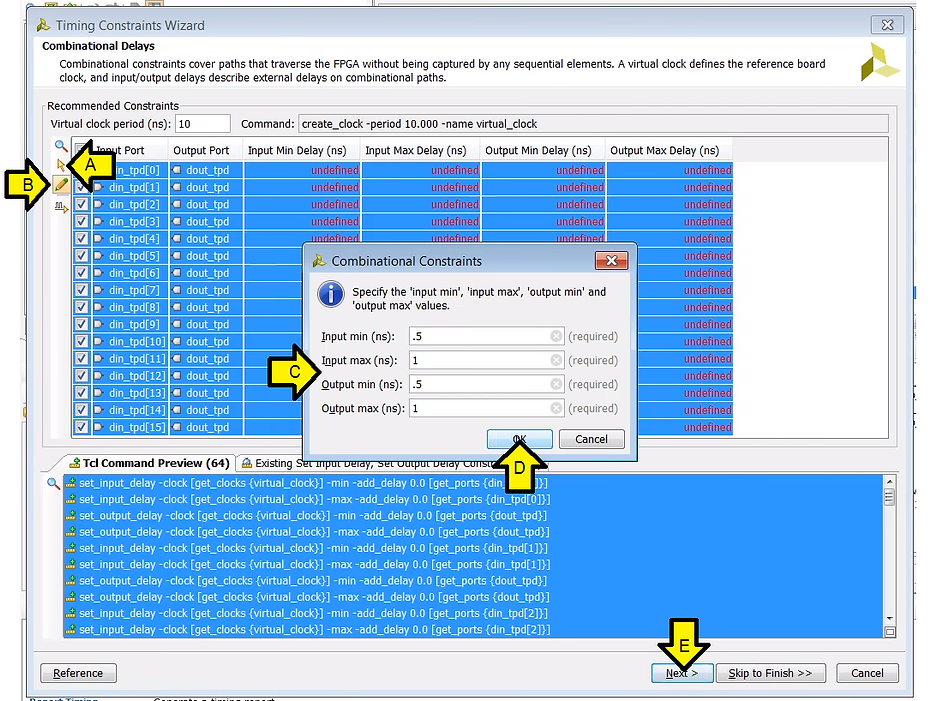Toggle checkbox for din_tpd[10] row
The height and width of the screenshot is (701, 936).
[82, 342]
